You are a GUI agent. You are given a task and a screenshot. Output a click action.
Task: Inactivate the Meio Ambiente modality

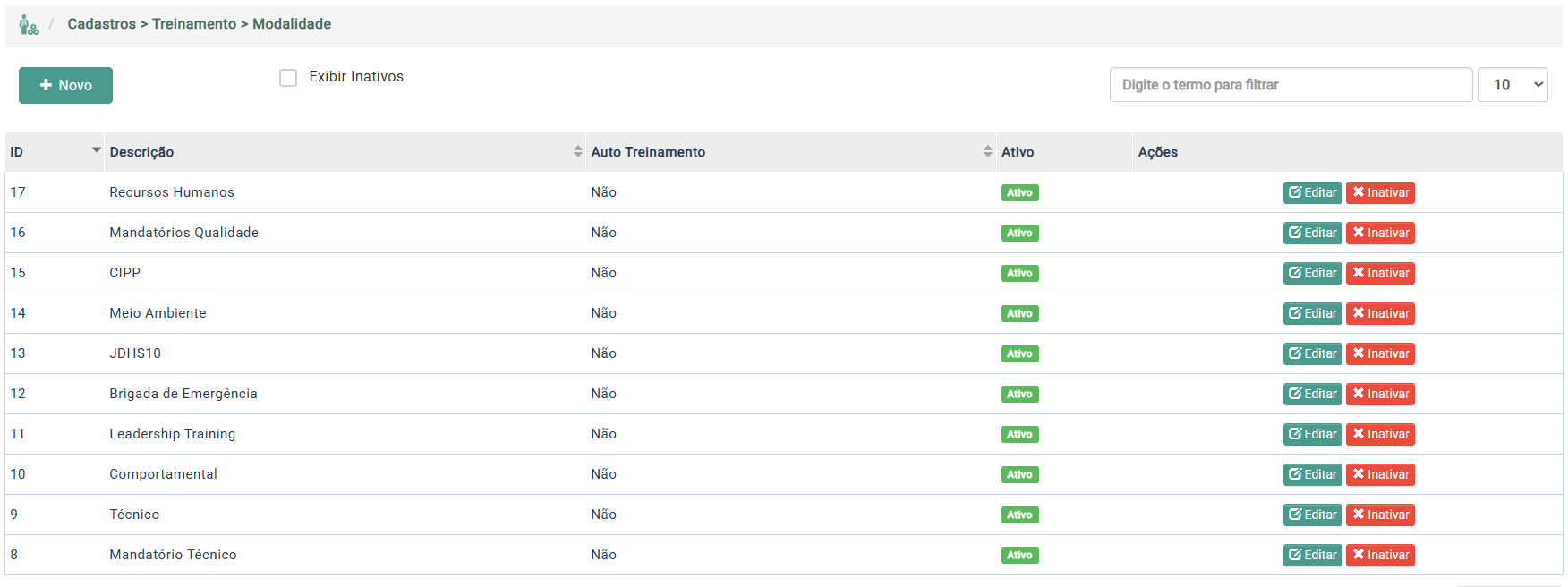[x=1379, y=313]
